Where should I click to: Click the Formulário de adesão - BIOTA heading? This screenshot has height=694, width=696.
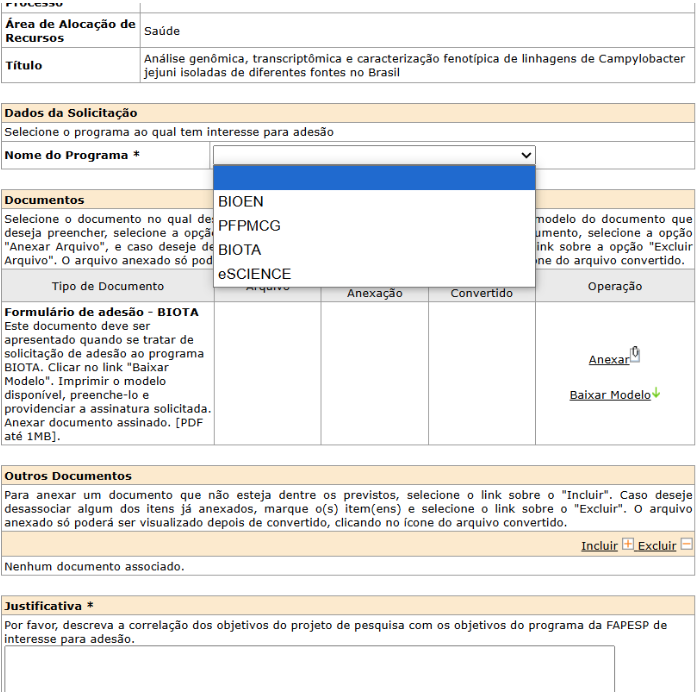pos(101,312)
